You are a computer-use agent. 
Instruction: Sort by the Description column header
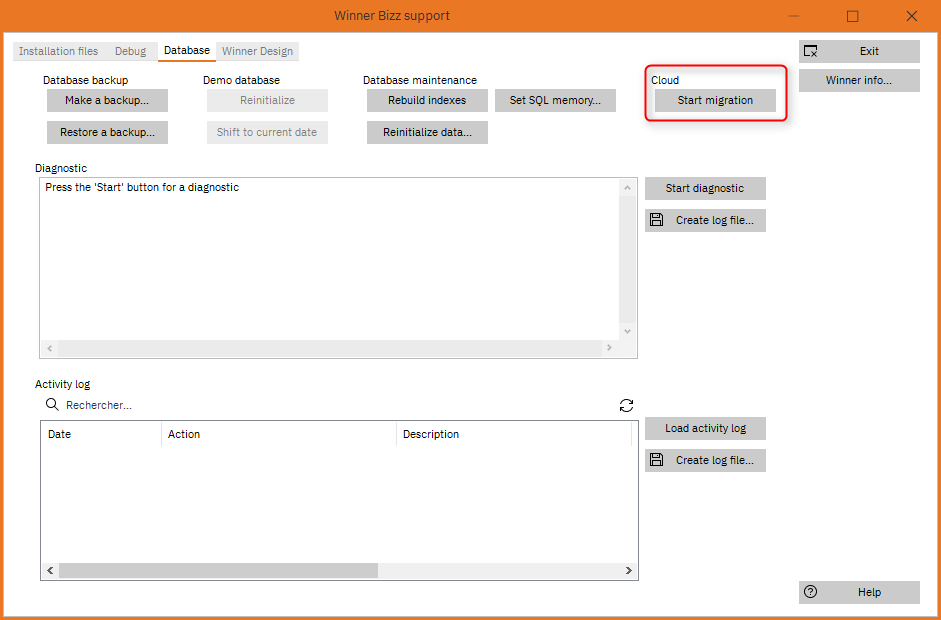(x=514, y=434)
